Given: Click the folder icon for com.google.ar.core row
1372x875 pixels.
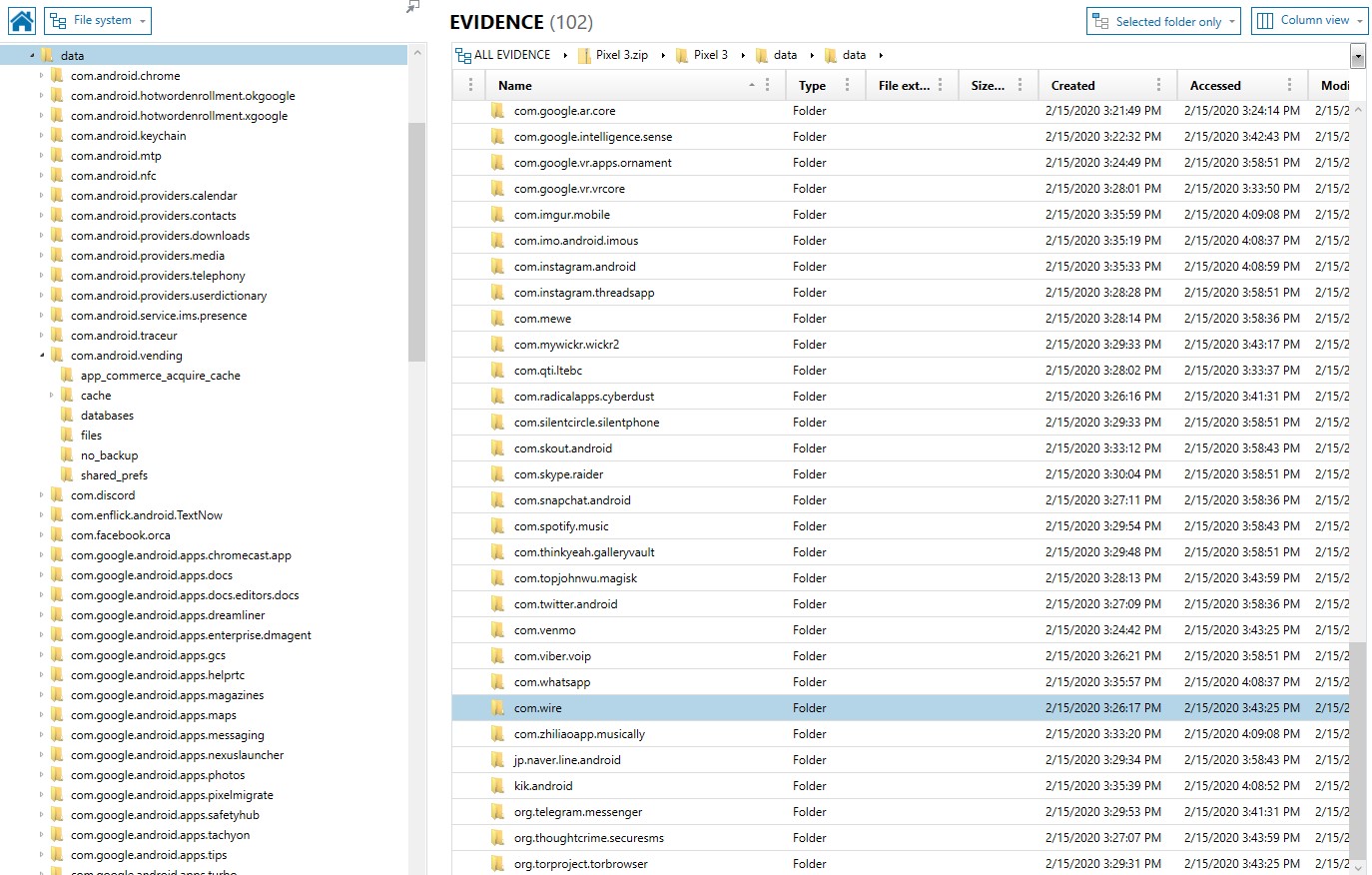Looking at the screenshot, I should tap(497, 111).
